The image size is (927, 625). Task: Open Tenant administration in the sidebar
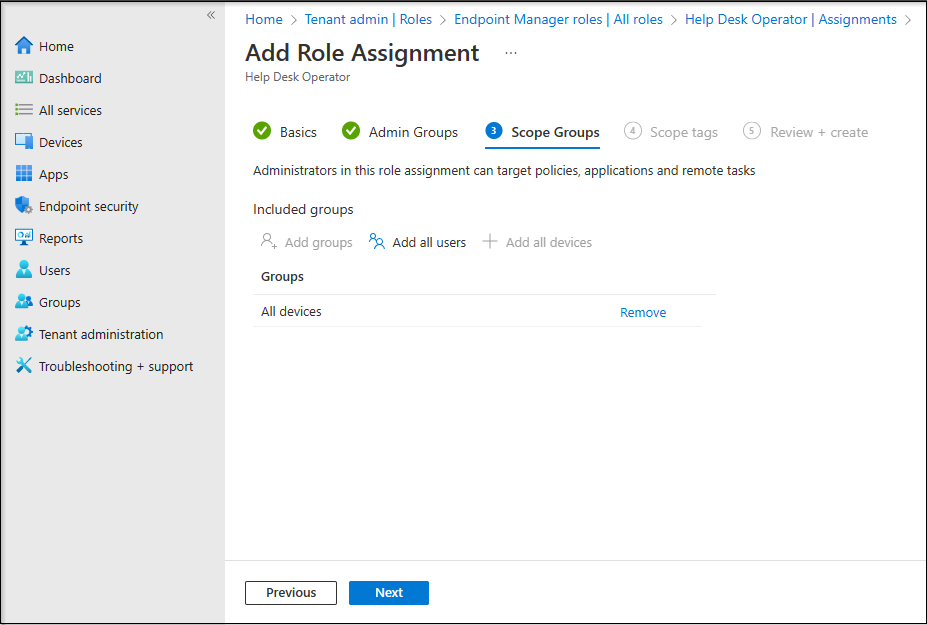tap(101, 334)
